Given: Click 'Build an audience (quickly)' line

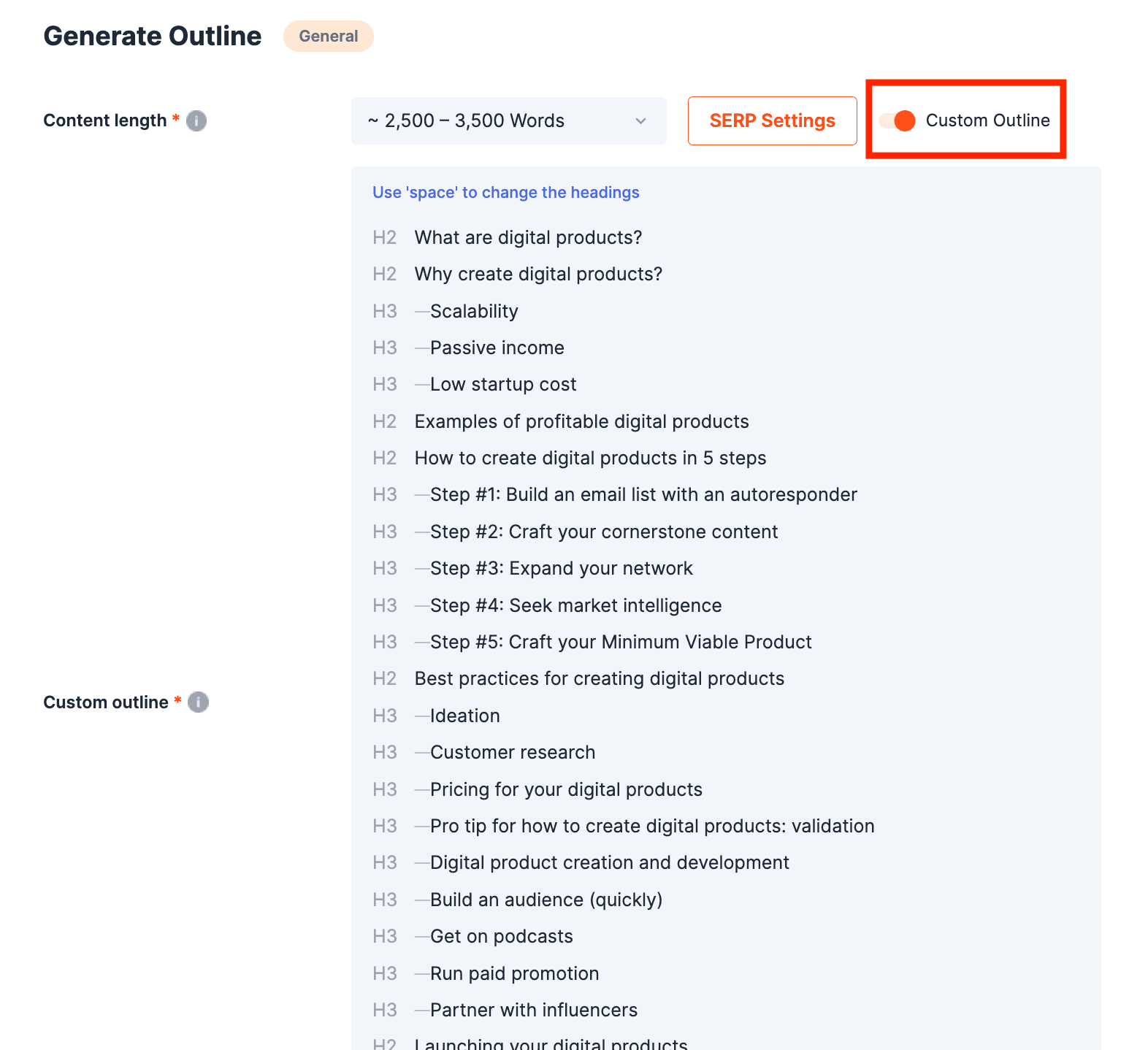Looking at the screenshot, I should 546,900.
